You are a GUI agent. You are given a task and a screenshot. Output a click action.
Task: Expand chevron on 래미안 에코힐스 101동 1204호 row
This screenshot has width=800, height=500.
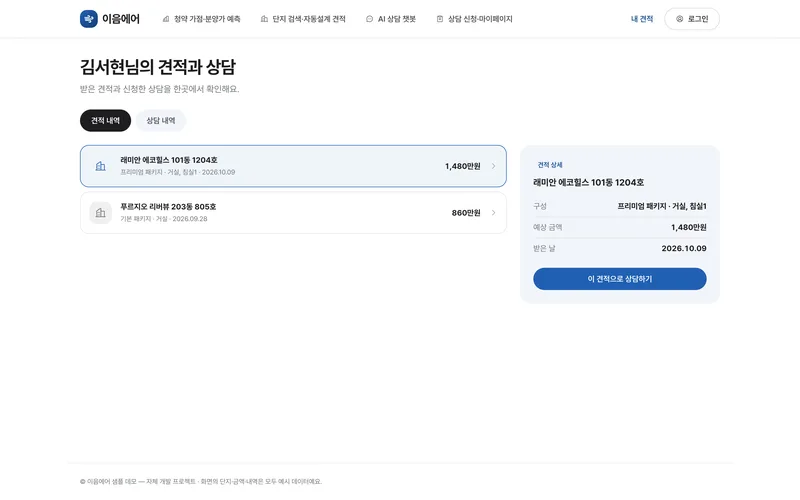(x=493, y=166)
